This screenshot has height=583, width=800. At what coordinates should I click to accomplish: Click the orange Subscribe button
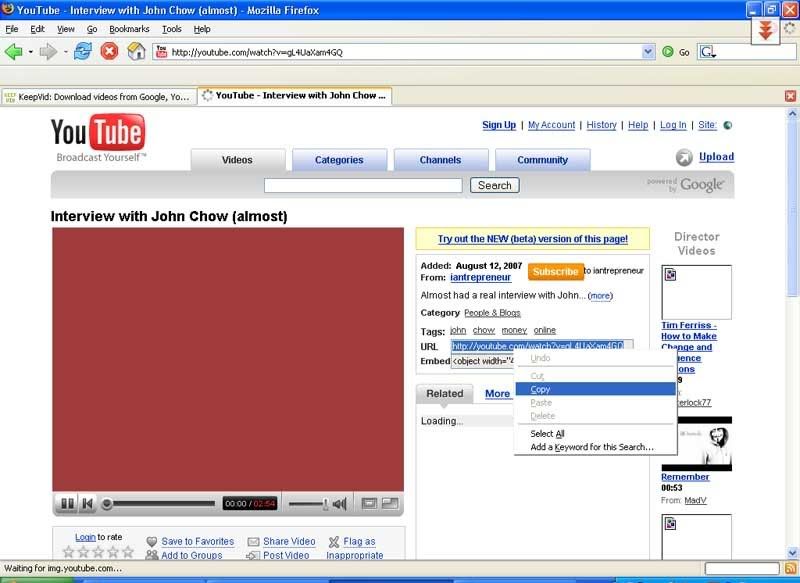click(x=555, y=271)
